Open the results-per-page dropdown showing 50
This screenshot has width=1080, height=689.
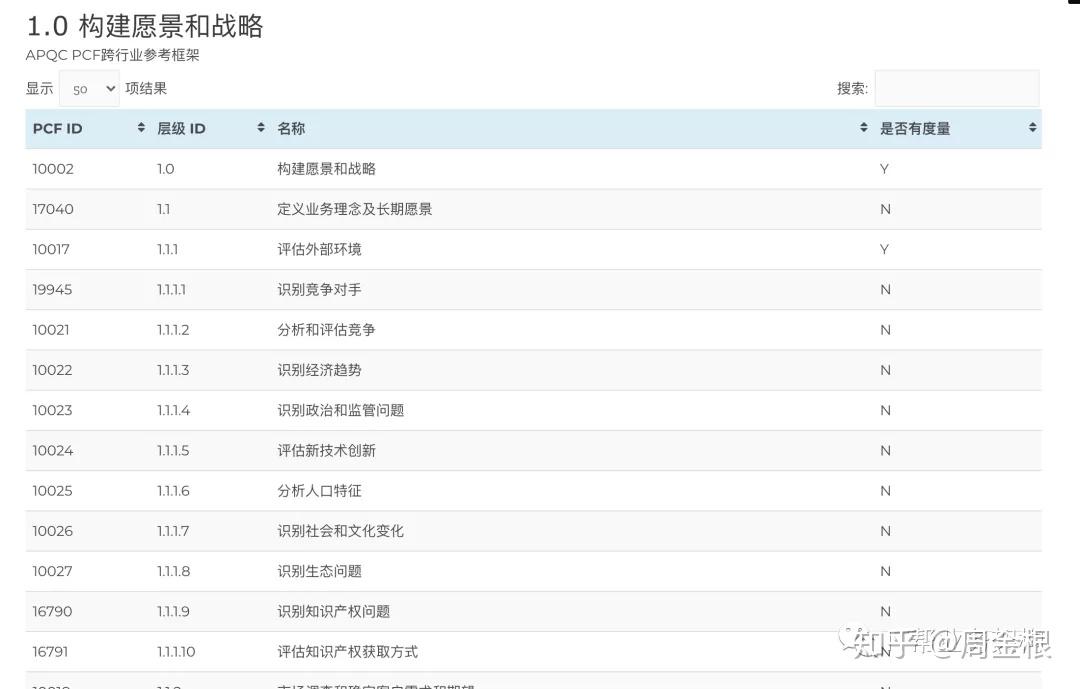(88, 88)
